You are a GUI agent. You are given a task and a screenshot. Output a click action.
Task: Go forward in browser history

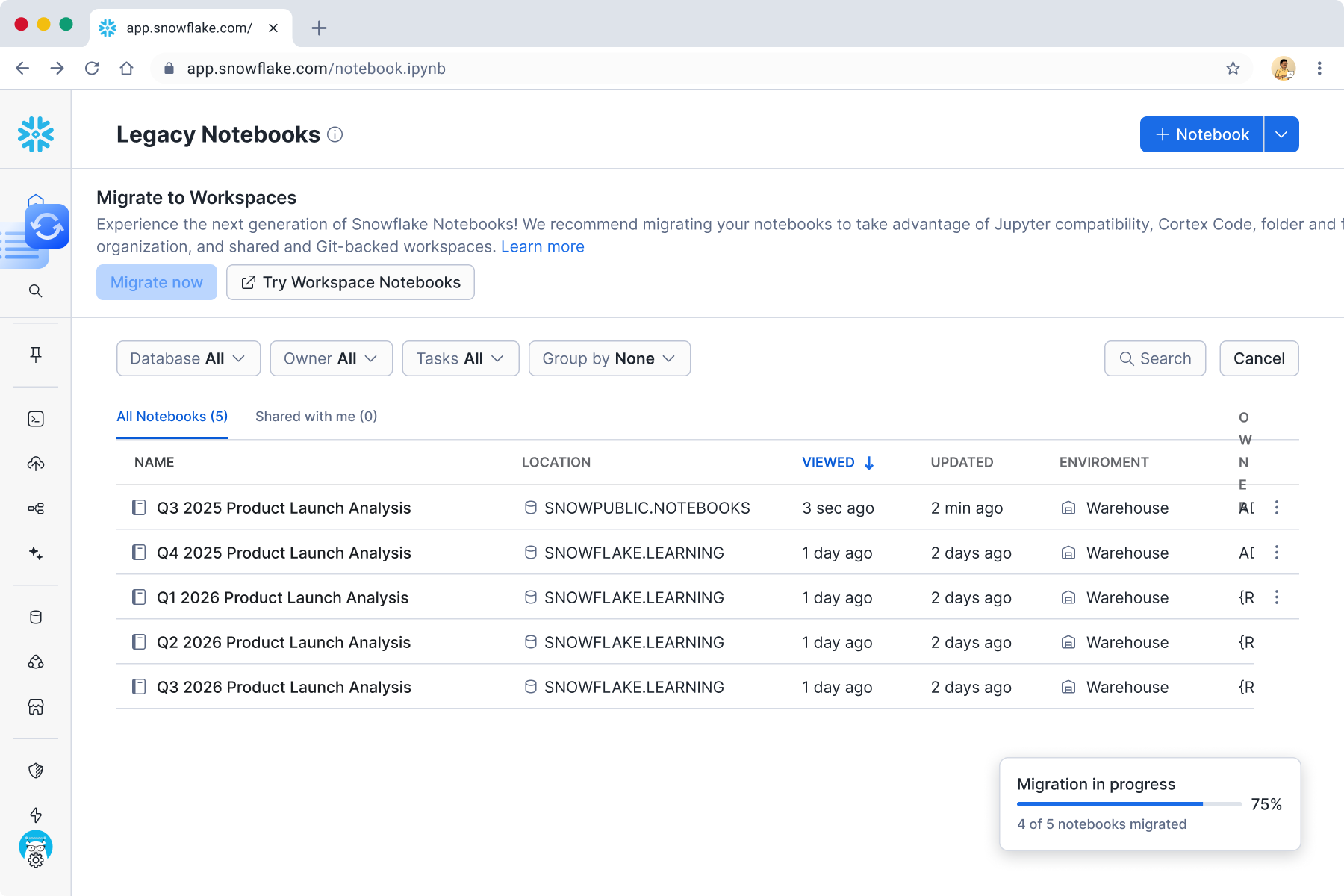click(x=57, y=69)
